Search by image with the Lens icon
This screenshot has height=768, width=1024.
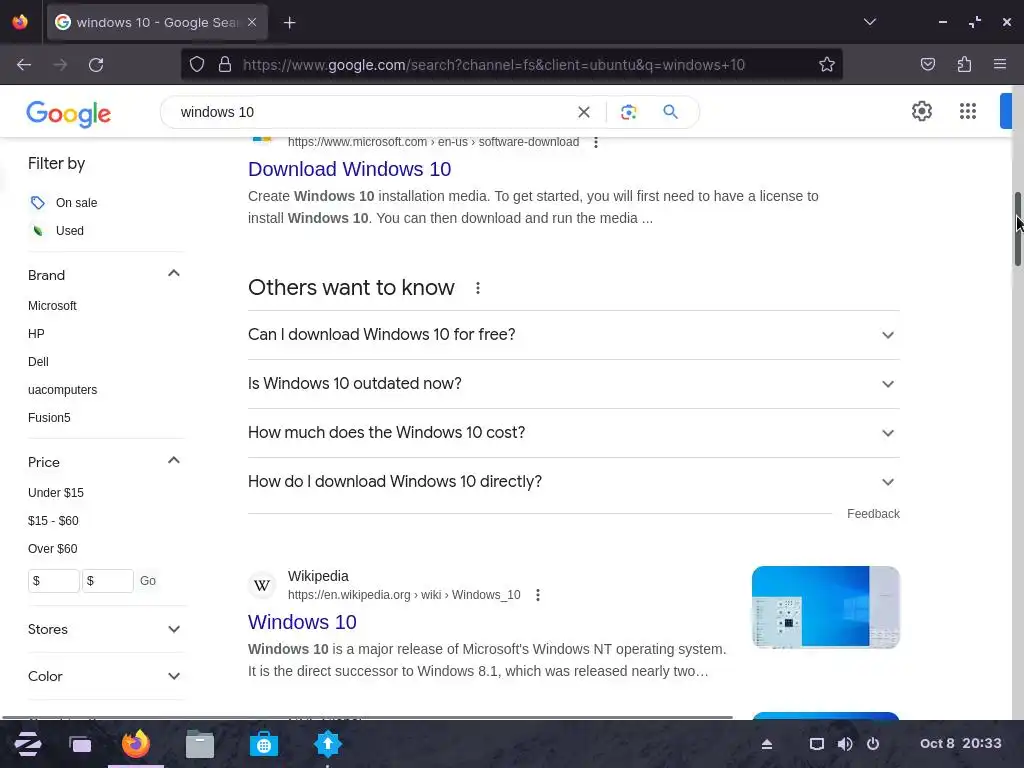point(628,112)
